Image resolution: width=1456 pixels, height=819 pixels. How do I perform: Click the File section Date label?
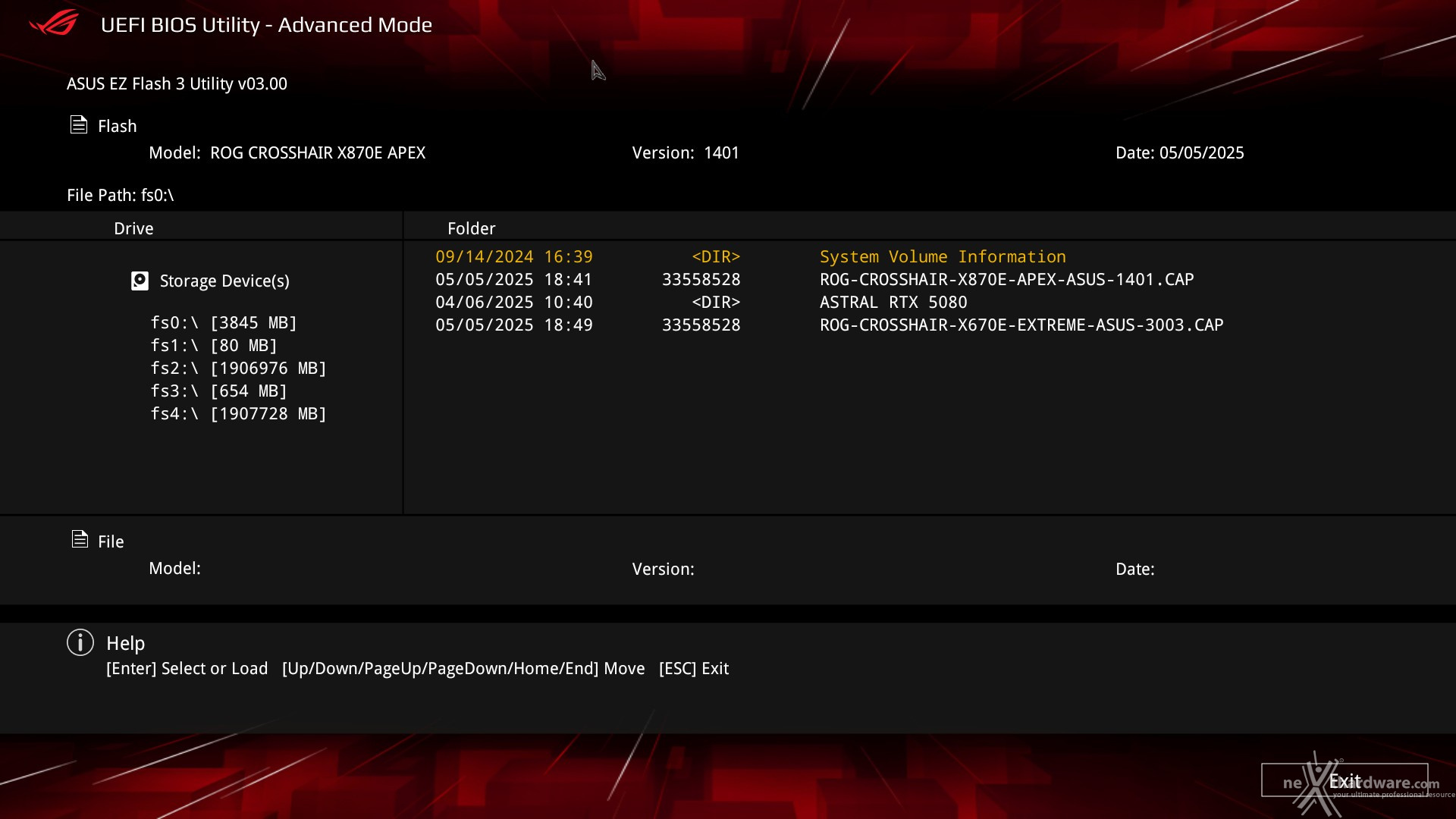[x=1135, y=569]
